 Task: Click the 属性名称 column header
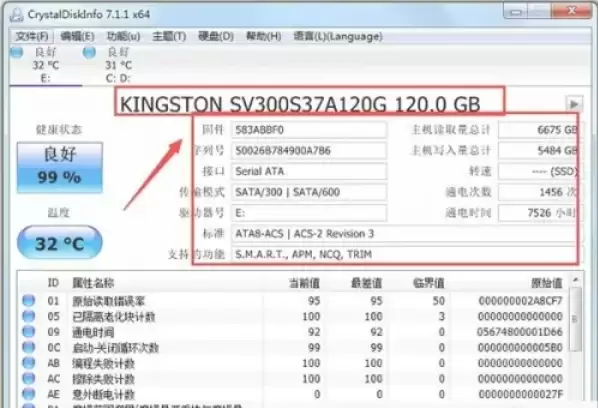[x=93, y=283]
